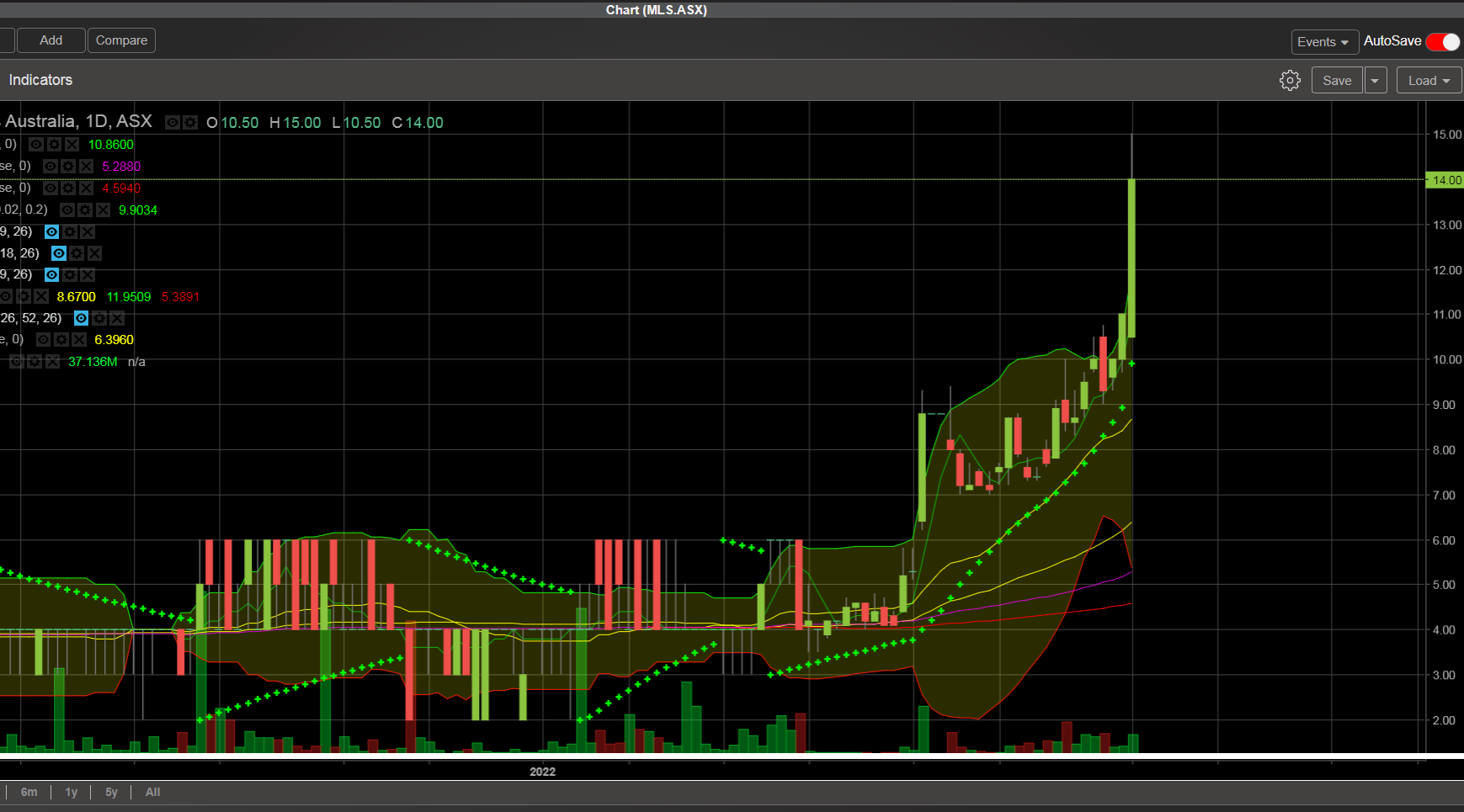Show the hidden 18, 26 indicator
The width and height of the screenshot is (1464, 812).
coord(59,253)
